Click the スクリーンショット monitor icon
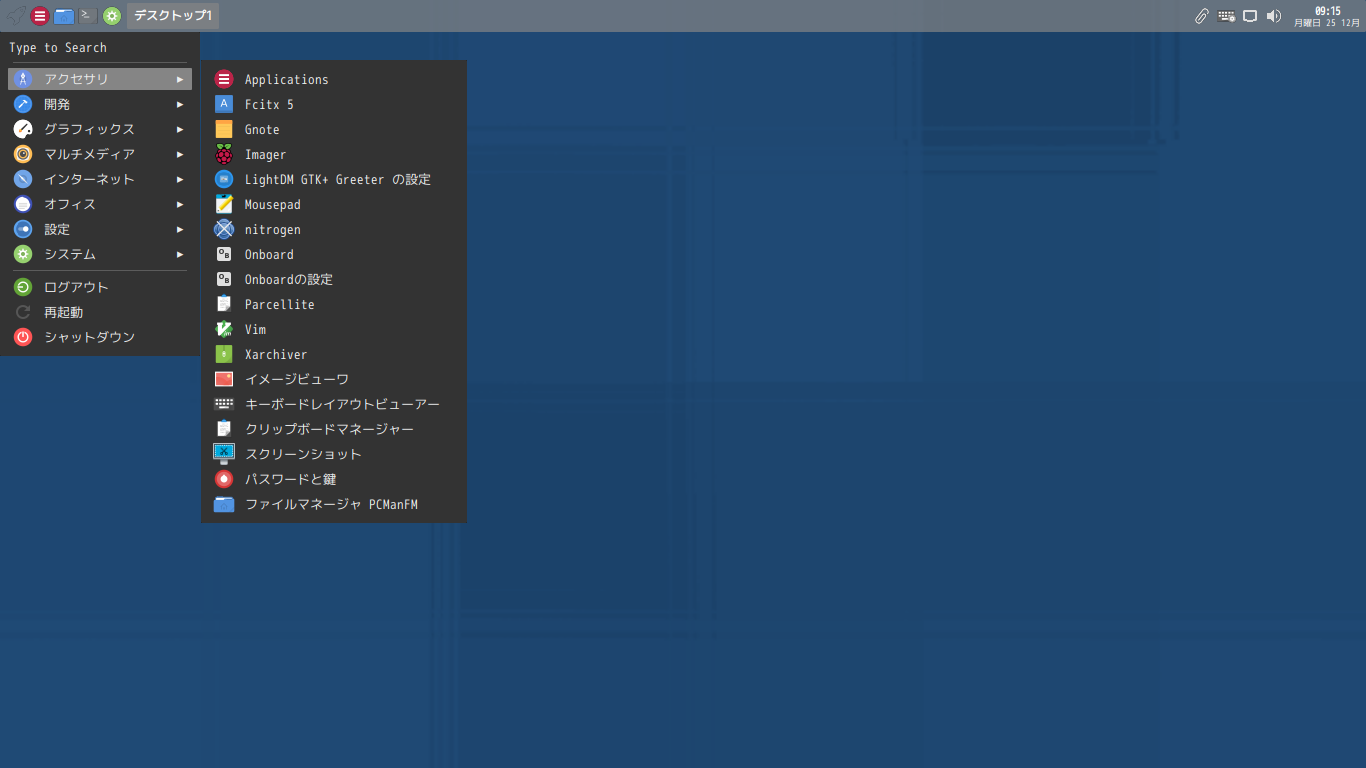Image resolution: width=1366 pixels, height=768 pixels. pos(224,454)
